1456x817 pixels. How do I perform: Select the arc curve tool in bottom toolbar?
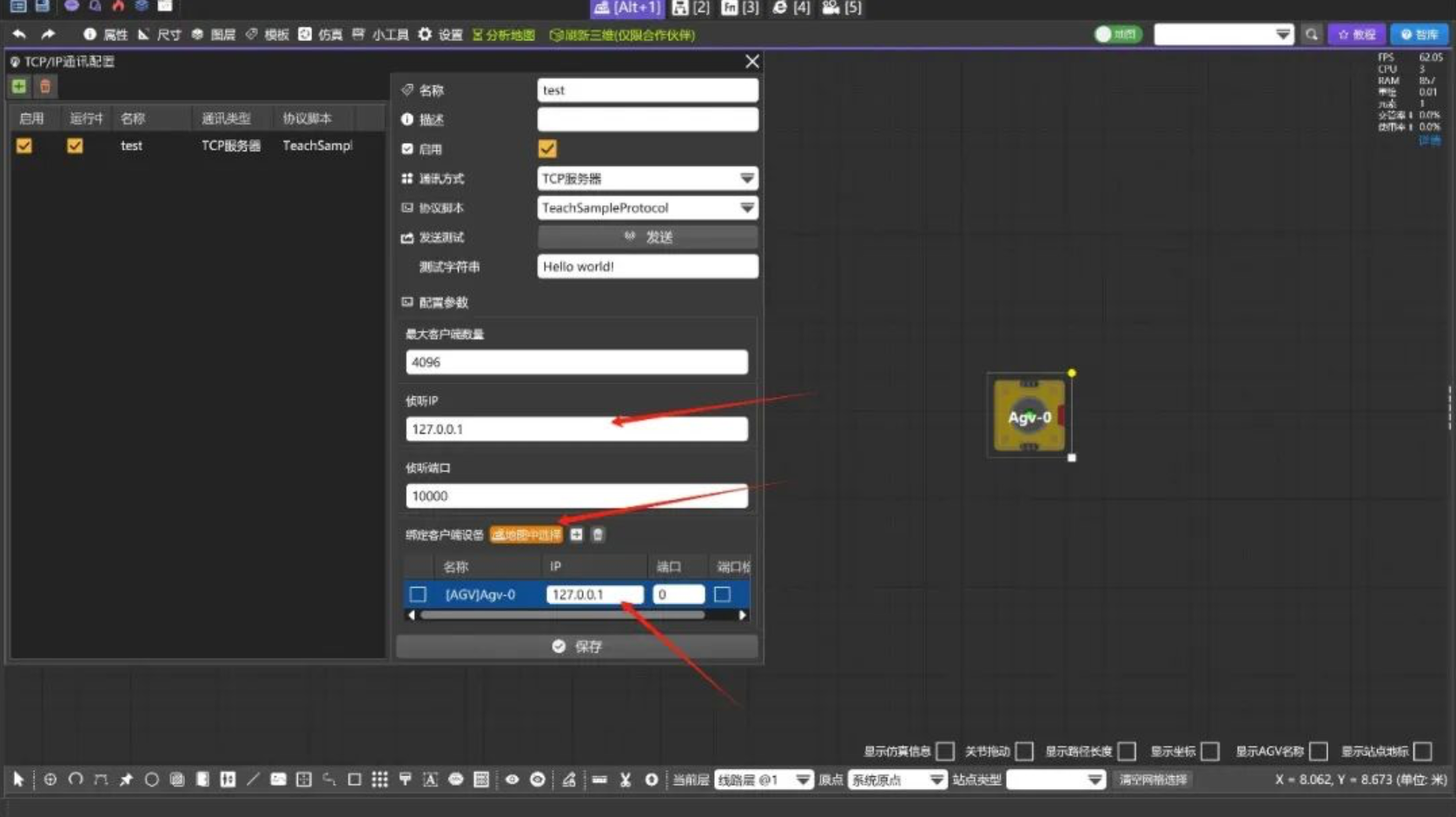click(x=76, y=780)
